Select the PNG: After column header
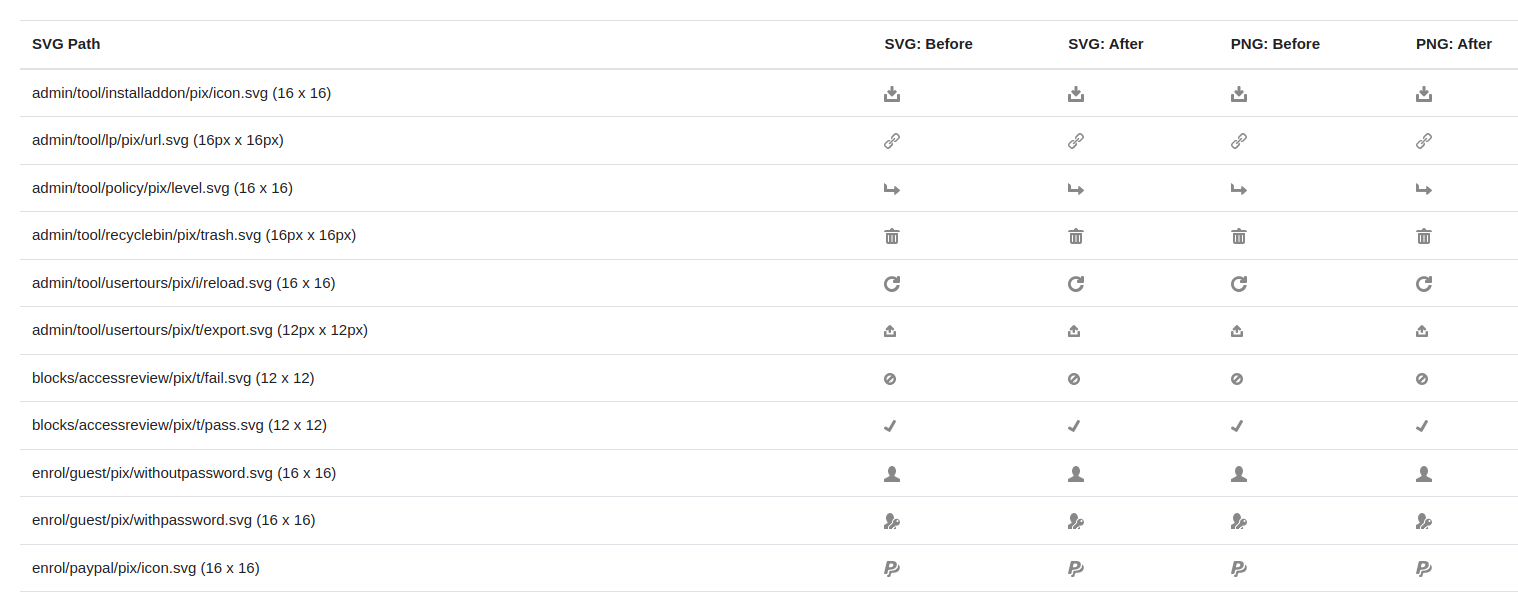The height and width of the screenshot is (596, 1518). click(1454, 44)
